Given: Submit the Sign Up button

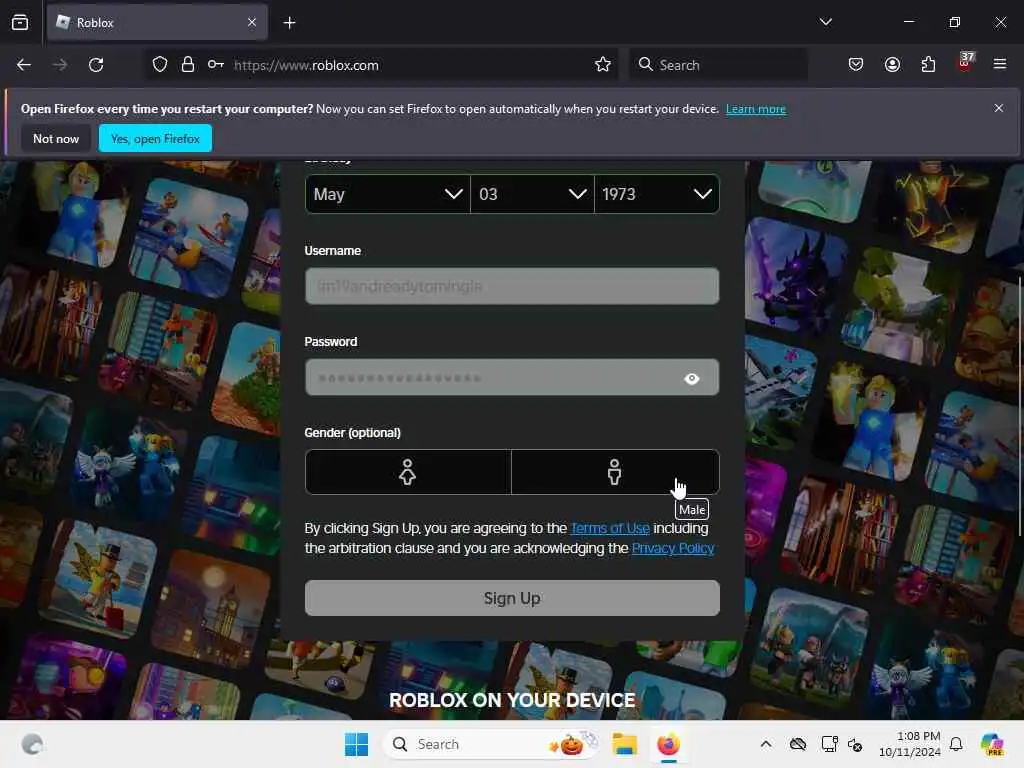Looking at the screenshot, I should point(512,598).
